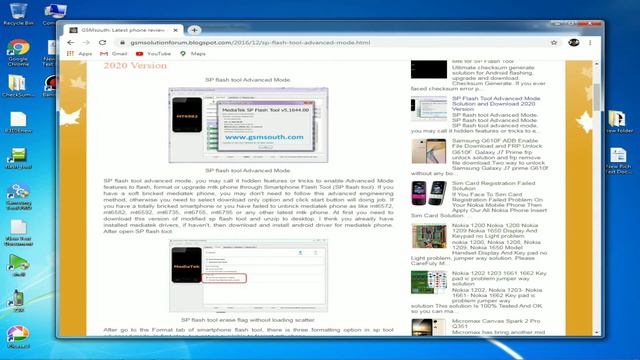640x360 pixels.
Task: Click the Micromax Canvas Spark thumbnail
Action: pos(429,327)
